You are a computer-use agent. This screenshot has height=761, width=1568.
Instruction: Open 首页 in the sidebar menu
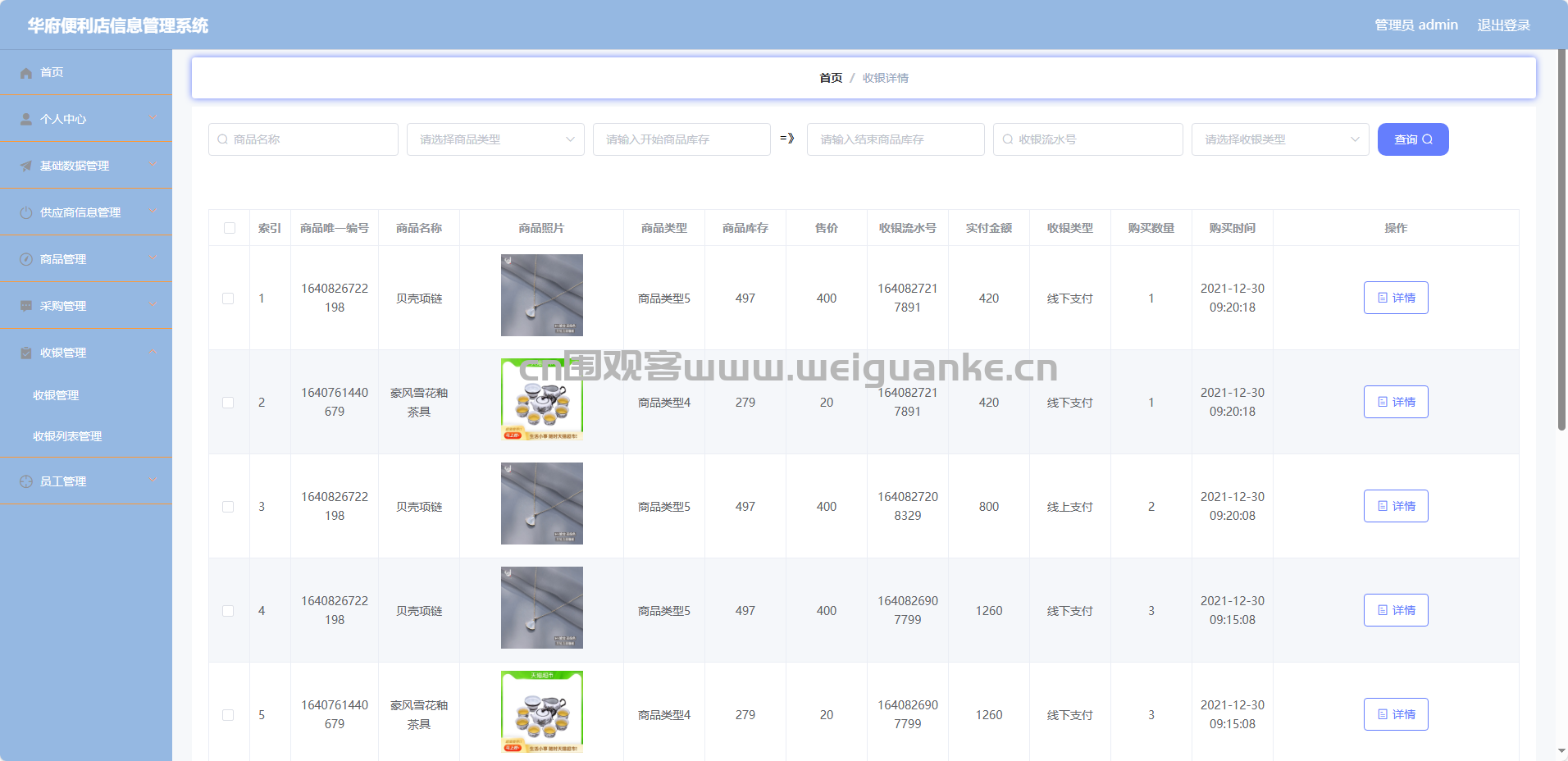point(86,72)
